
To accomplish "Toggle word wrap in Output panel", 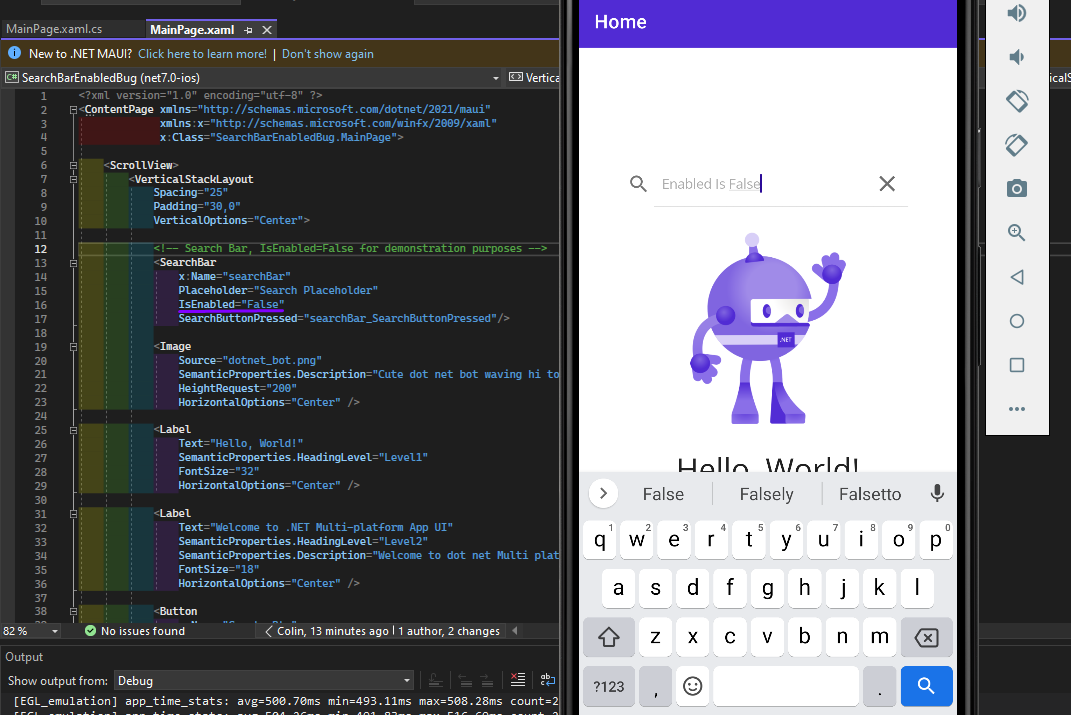I will (548, 679).
